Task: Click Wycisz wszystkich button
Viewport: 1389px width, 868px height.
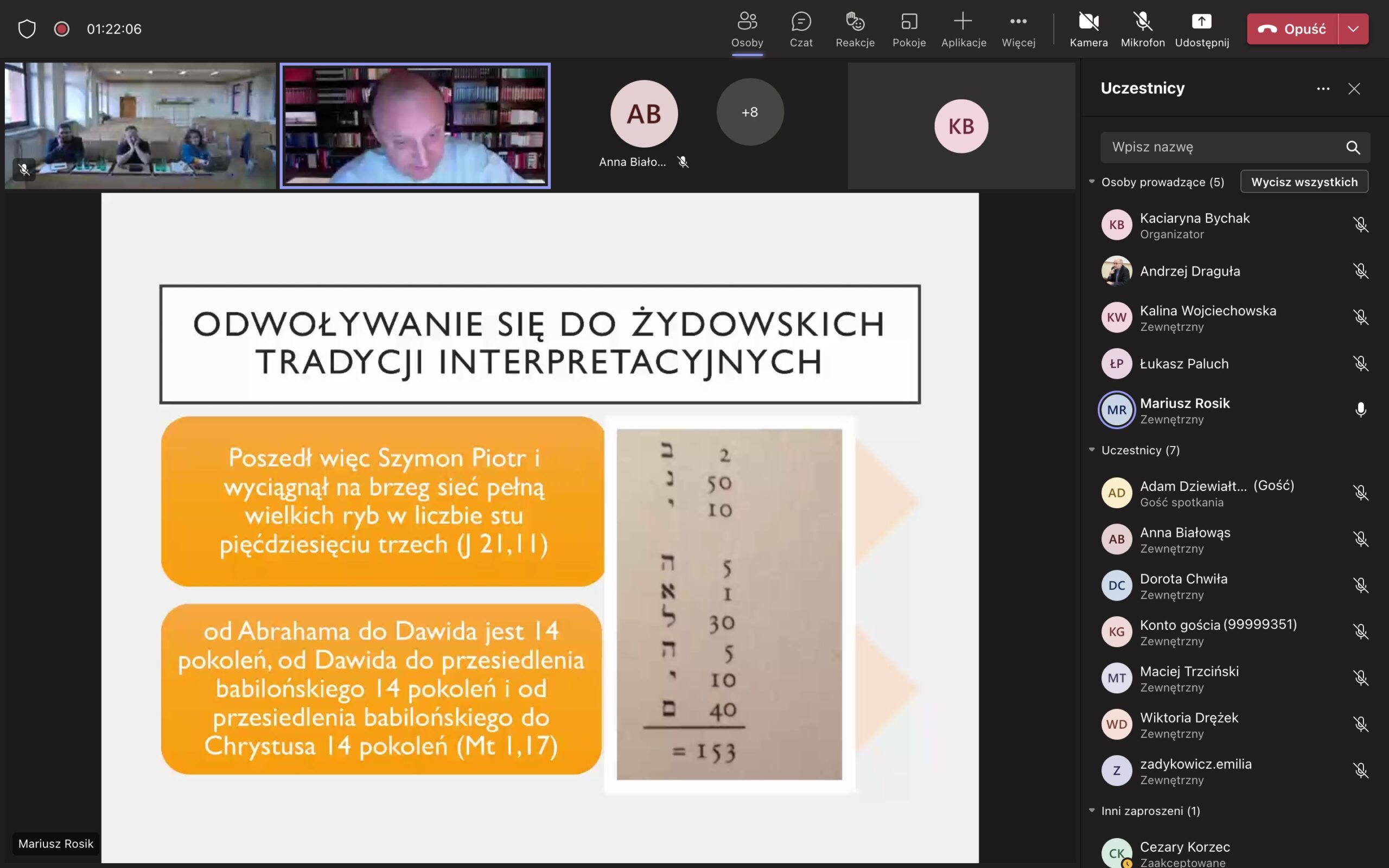Action: (1304, 182)
